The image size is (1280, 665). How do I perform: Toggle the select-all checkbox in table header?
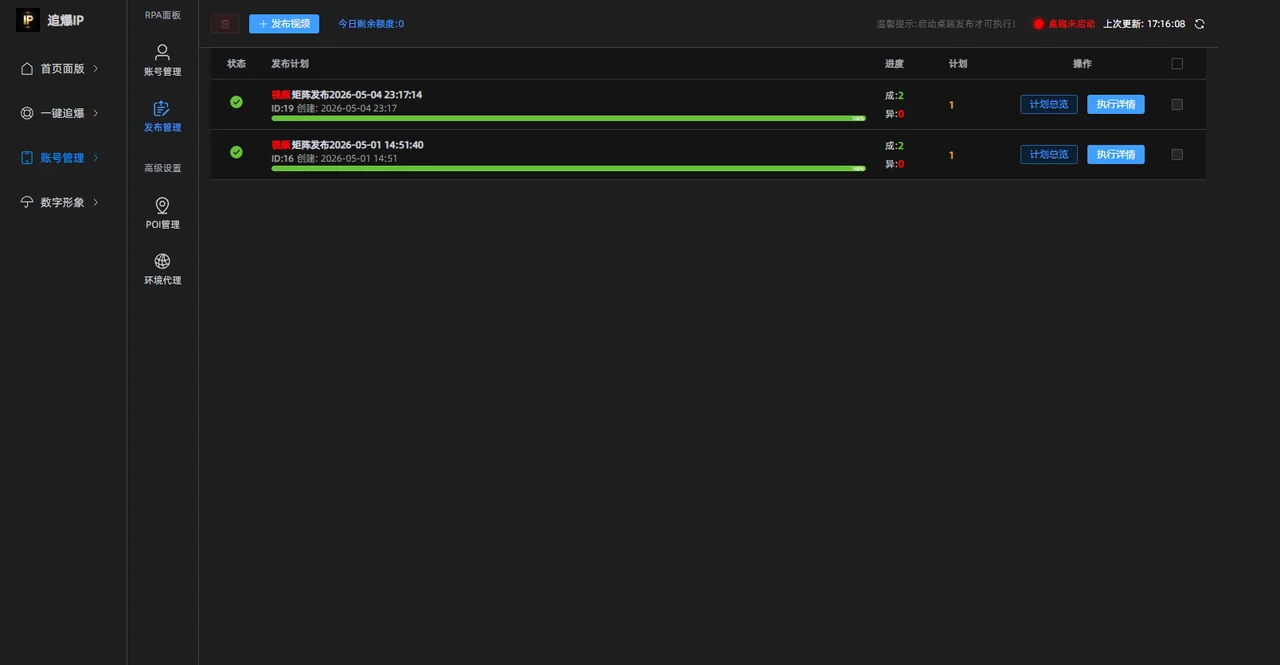1177,64
